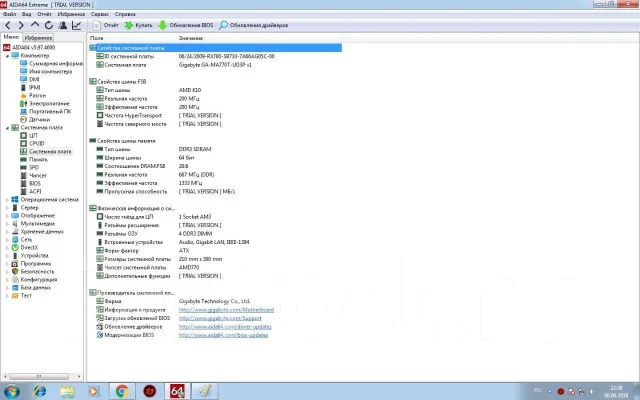Open the Портативный ПК laptop icon item

click(x=23, y=111)
